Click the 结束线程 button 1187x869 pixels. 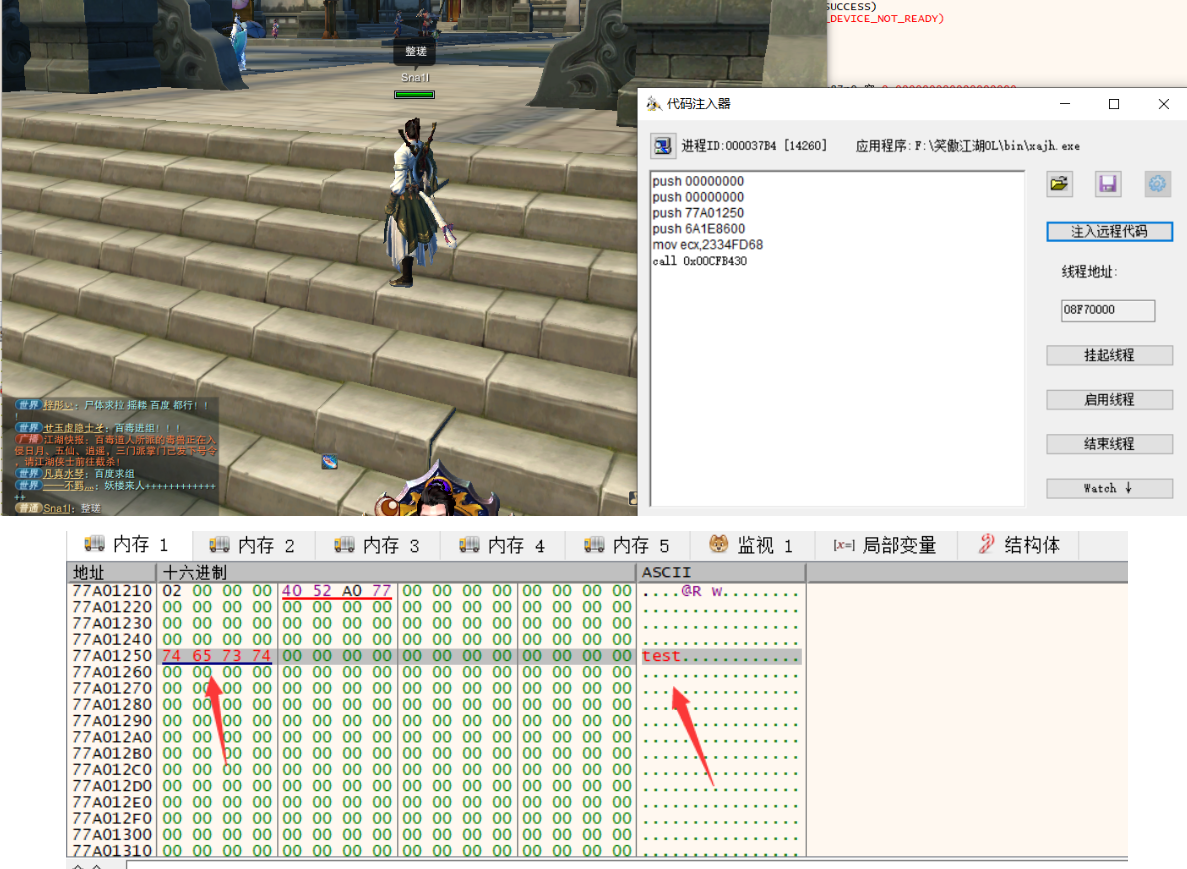point(1109,444)
